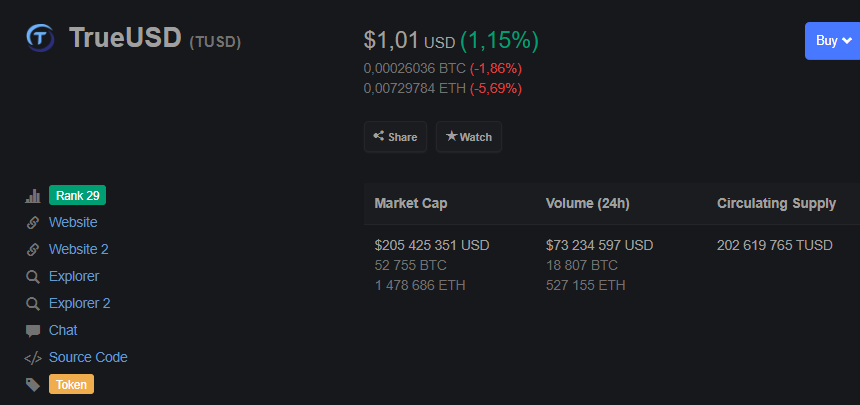Viewport: 860px width, 405px height.
Task: Click the bar chart rank icon
Action: click(33, 196)
